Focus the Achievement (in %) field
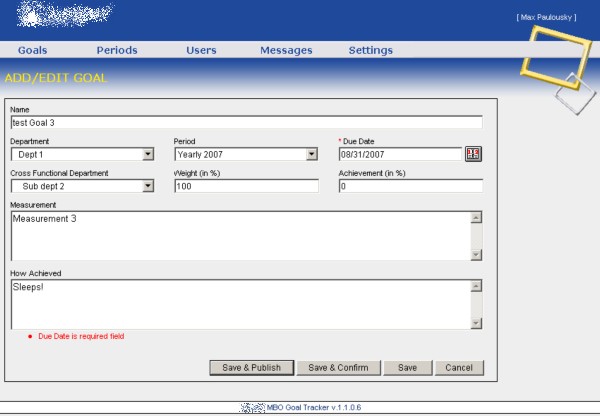 click(411, 186)
